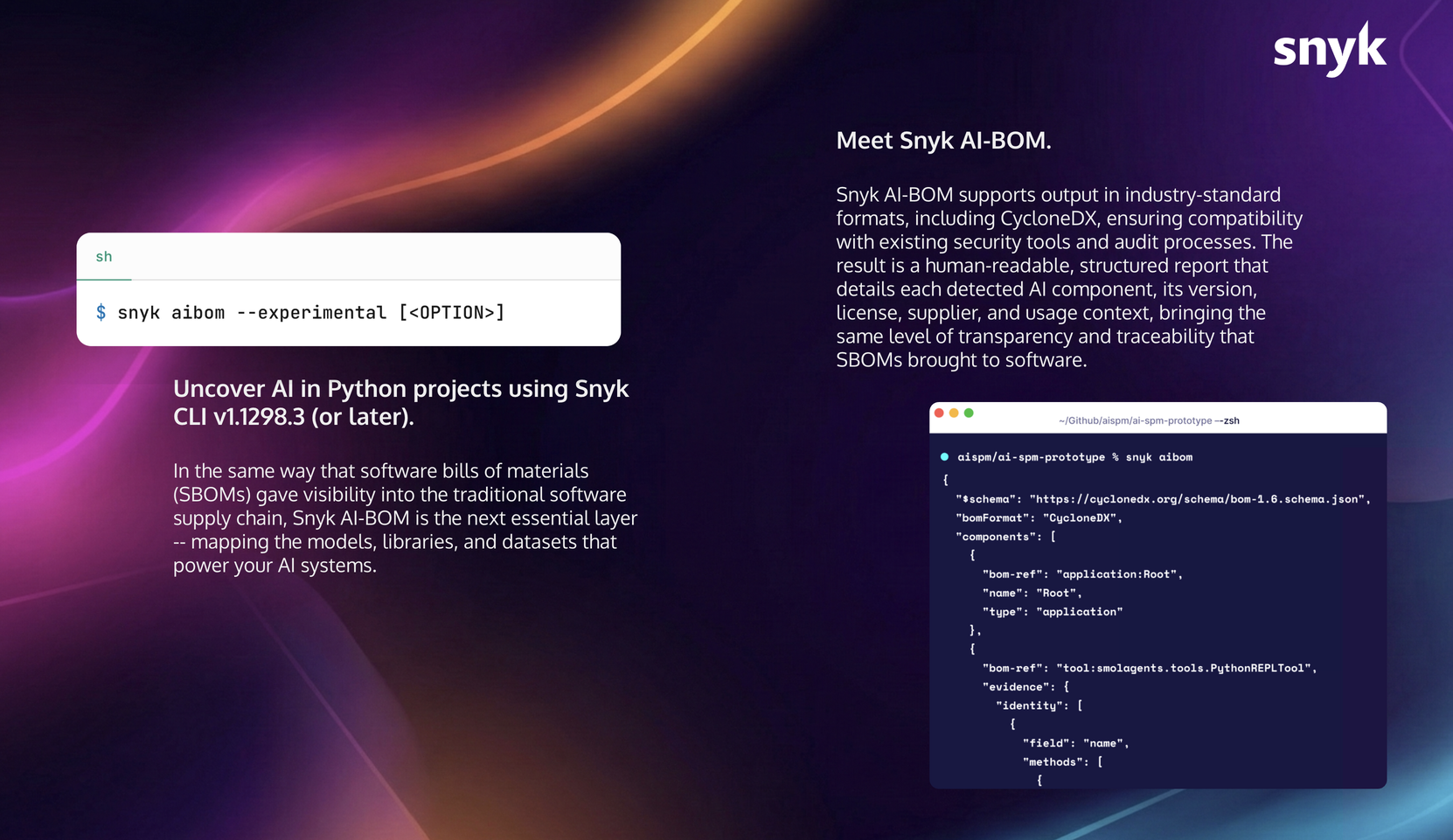The height and width of the screenshot is (840, 1453).
Task: Open the cyclonedx.org bom-1.6 schema URL
Action: point(1198,499)
